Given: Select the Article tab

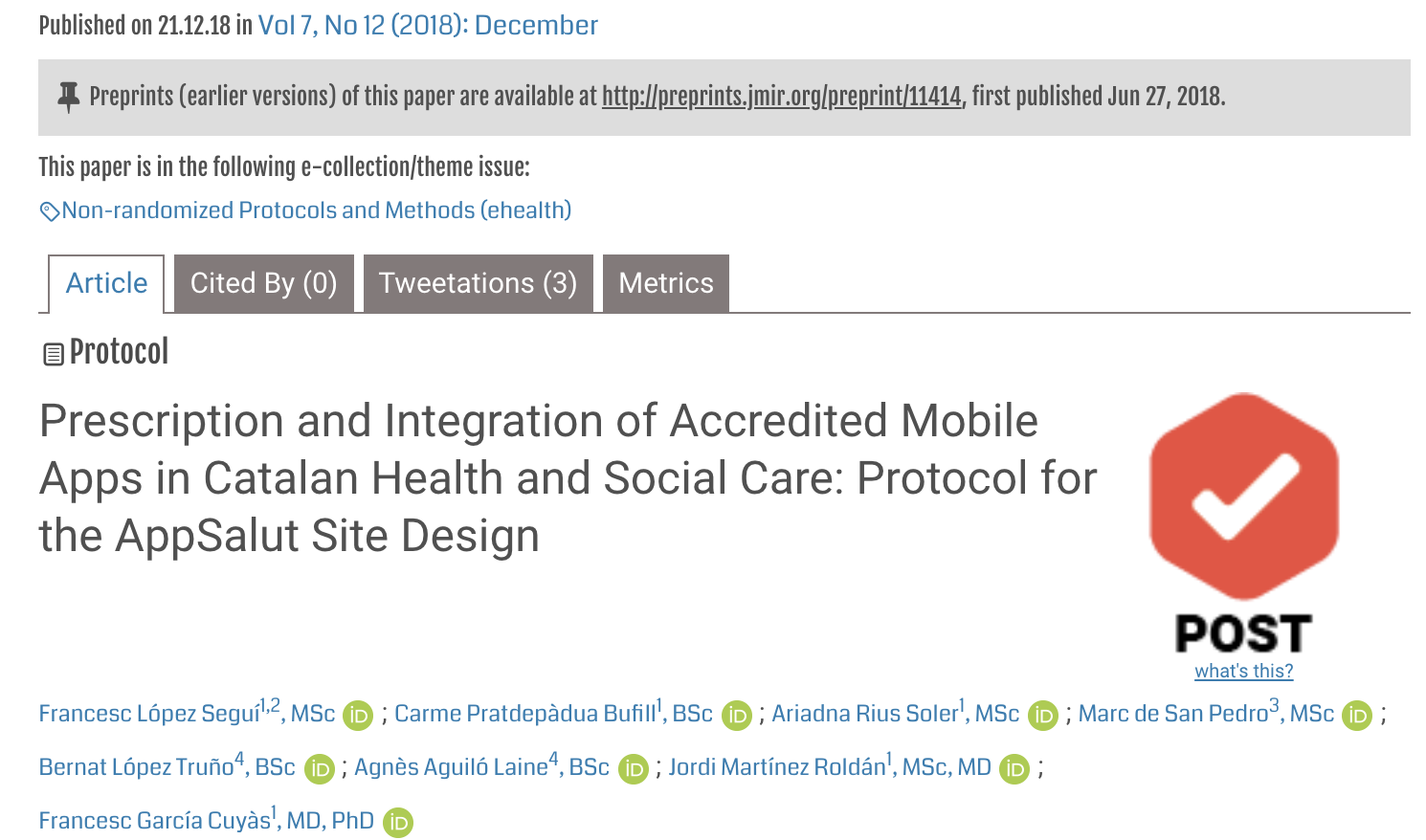Looking at the screenshot, I should (106, 283).
